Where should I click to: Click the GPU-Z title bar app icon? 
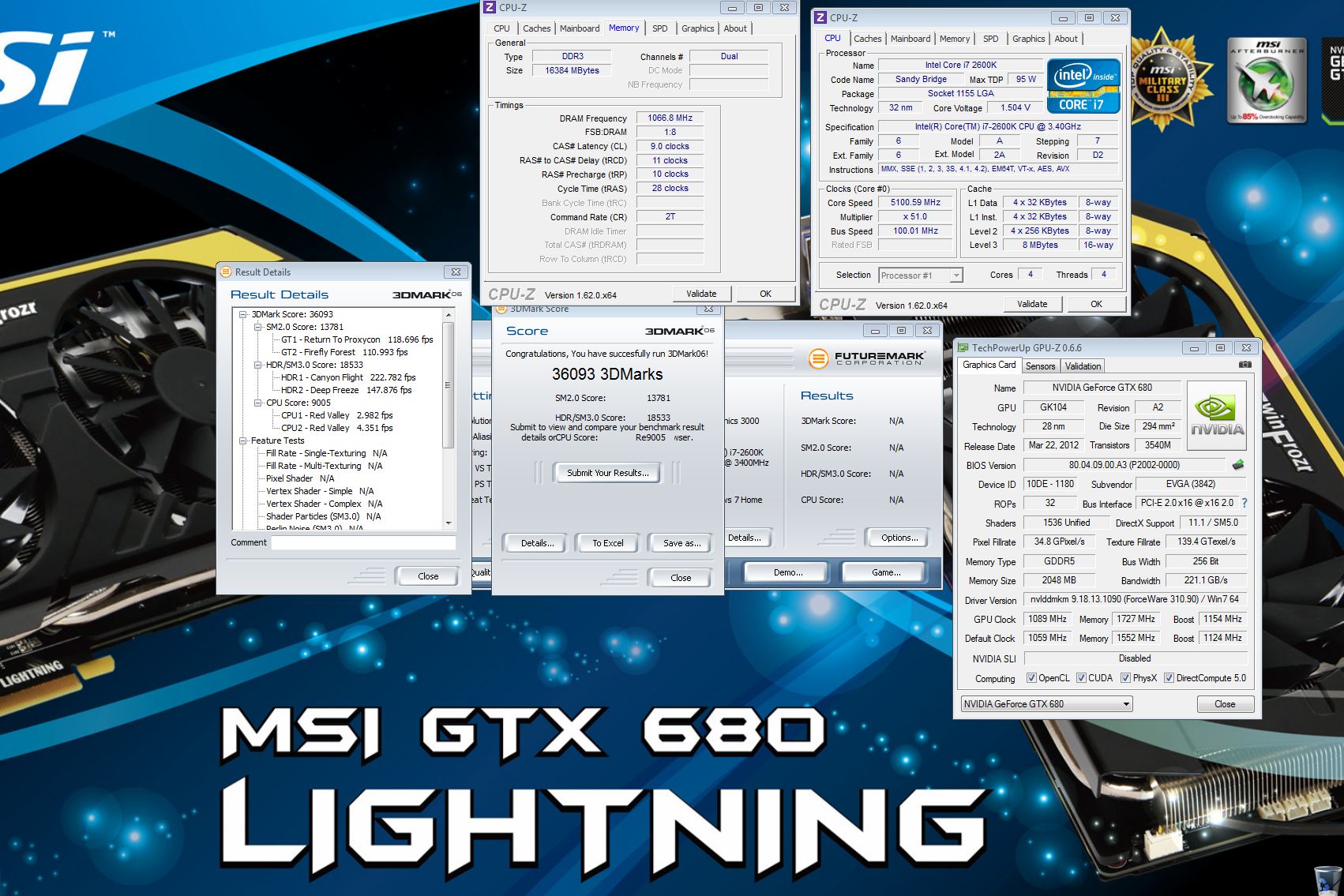coord(963,347)
